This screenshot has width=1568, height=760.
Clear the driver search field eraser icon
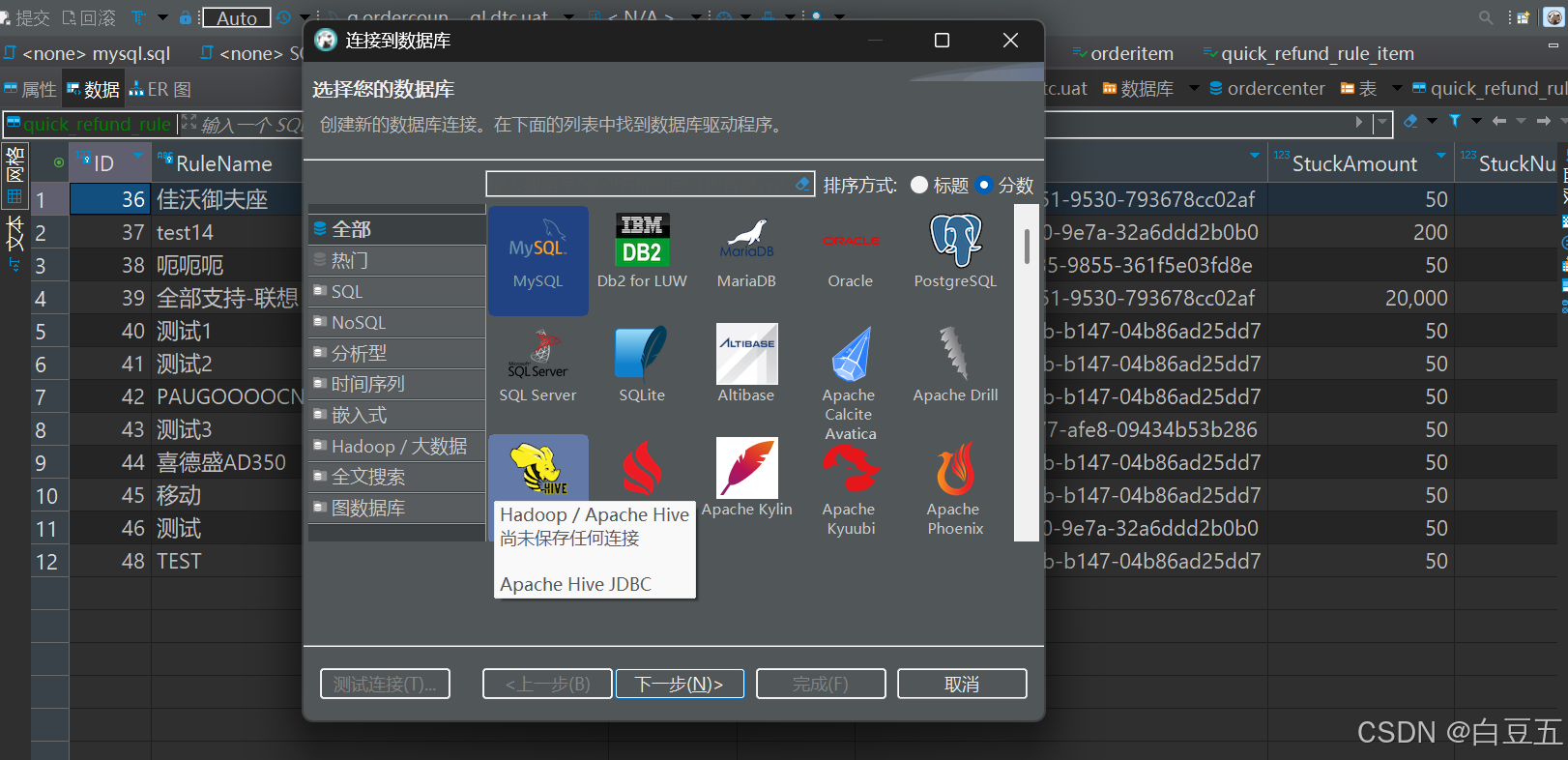(802, 184)
